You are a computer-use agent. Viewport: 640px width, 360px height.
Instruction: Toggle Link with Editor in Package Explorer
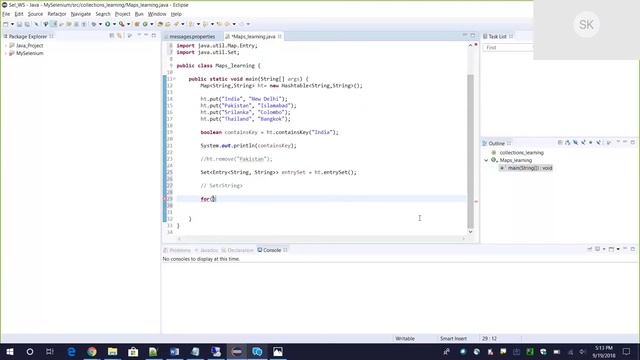tap(120, 36)
